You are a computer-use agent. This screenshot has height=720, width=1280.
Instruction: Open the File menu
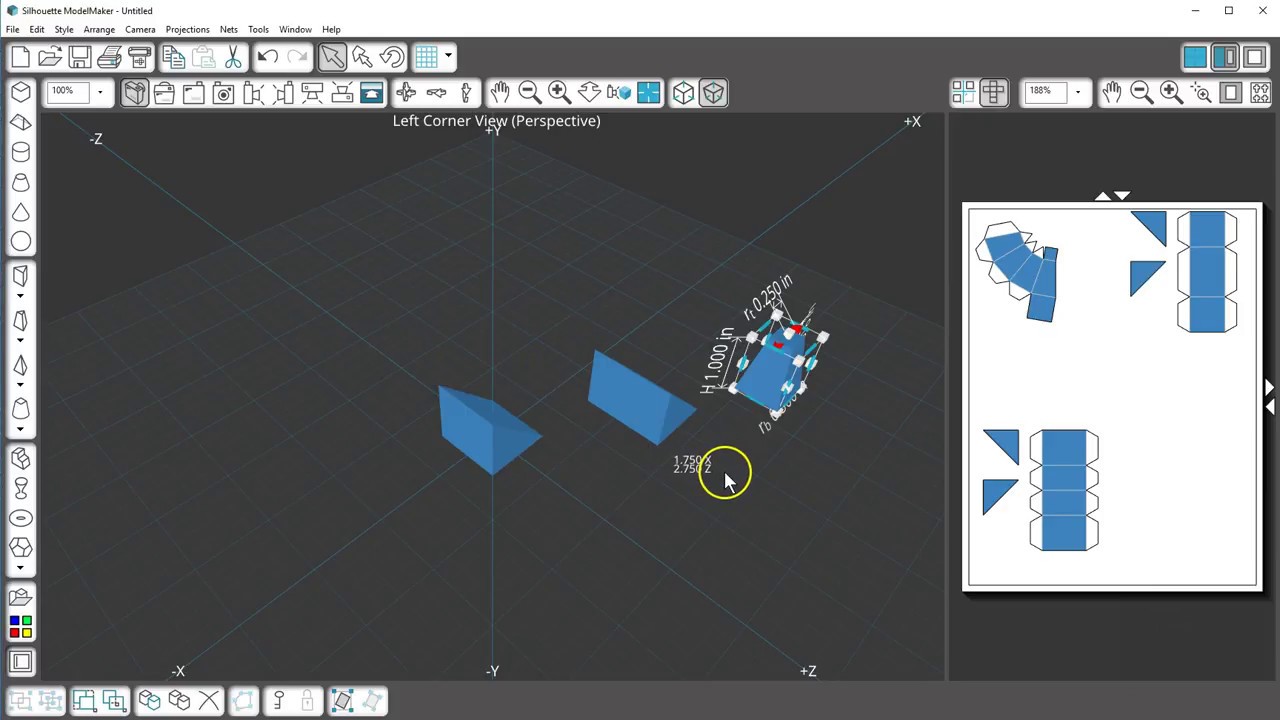13,29
